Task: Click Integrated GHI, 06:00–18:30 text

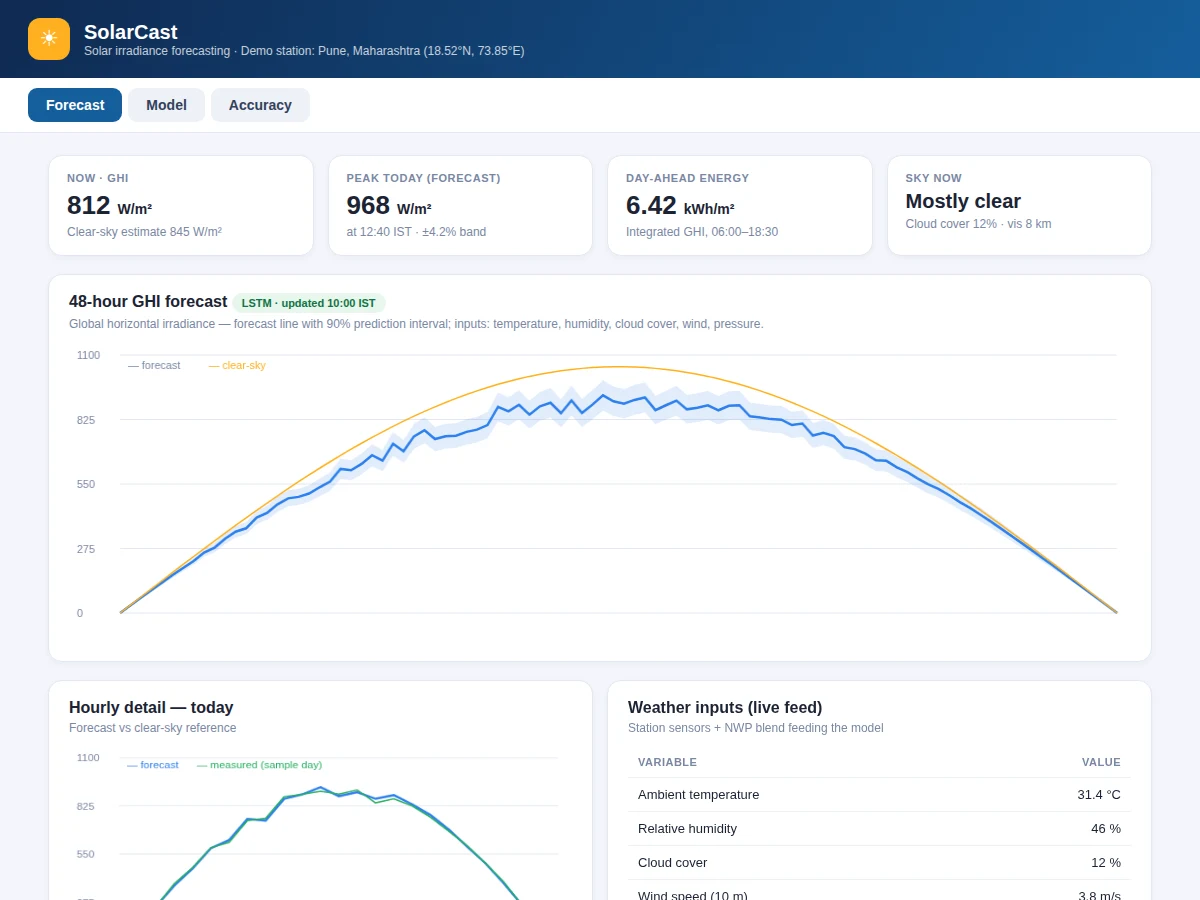Action: (x=702, y=232)
